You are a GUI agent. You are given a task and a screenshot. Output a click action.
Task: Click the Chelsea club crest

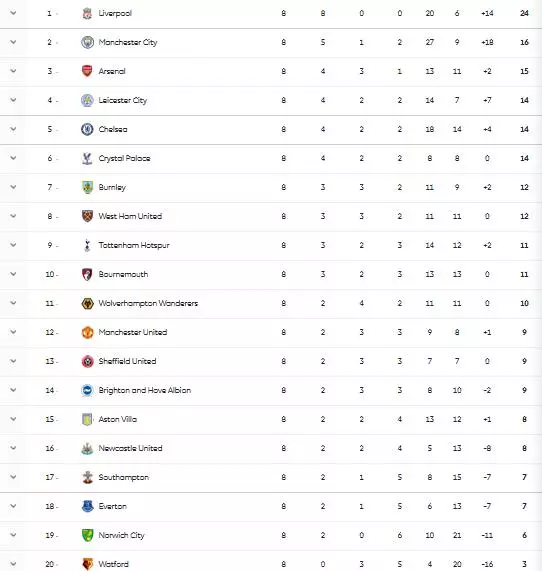(87, 129)
